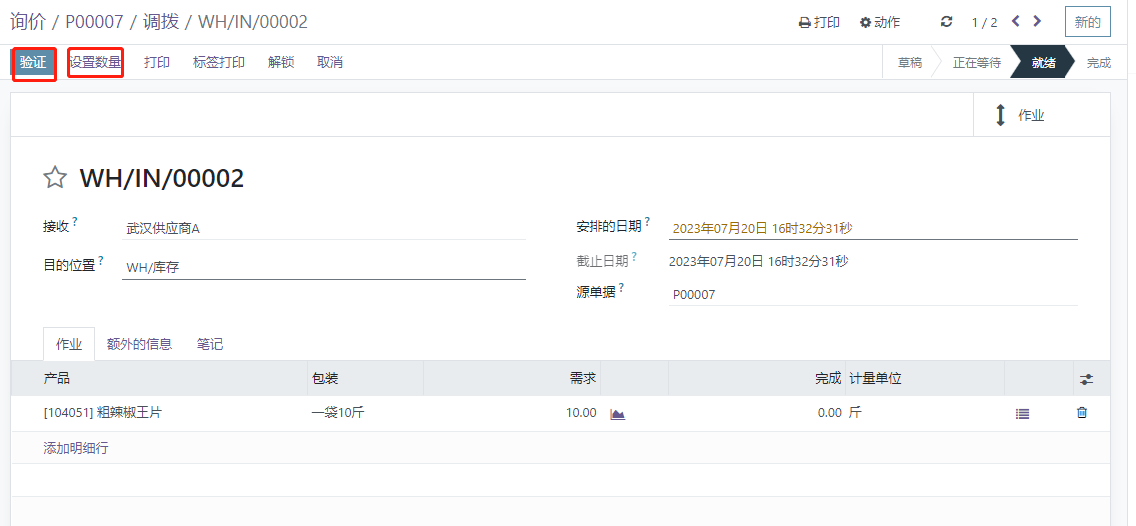Open the forecast chart icon next to 10.00
This screenshot has height=526, width=1136.
point(617,414)
